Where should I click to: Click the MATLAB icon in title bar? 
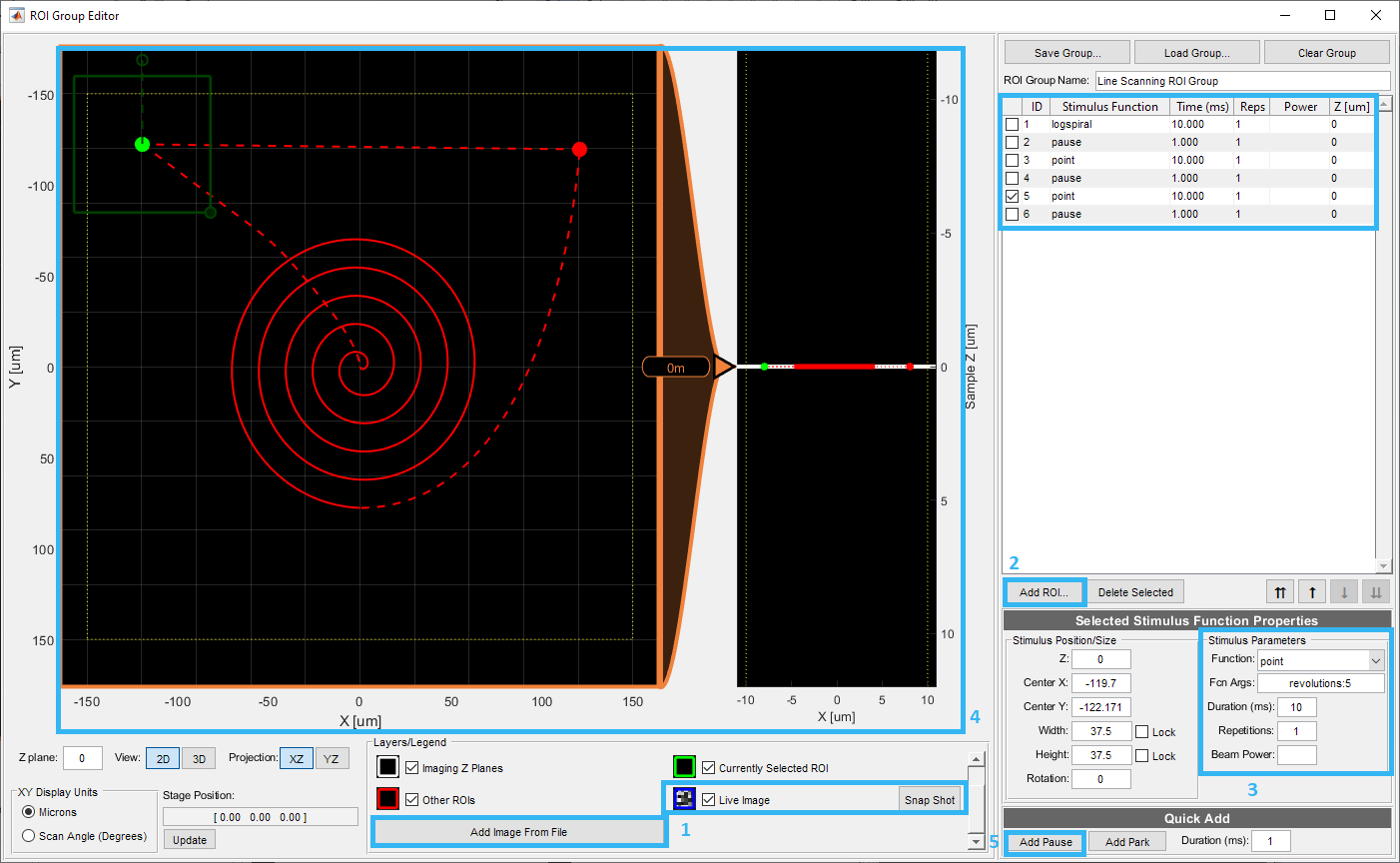coord(16,15)
